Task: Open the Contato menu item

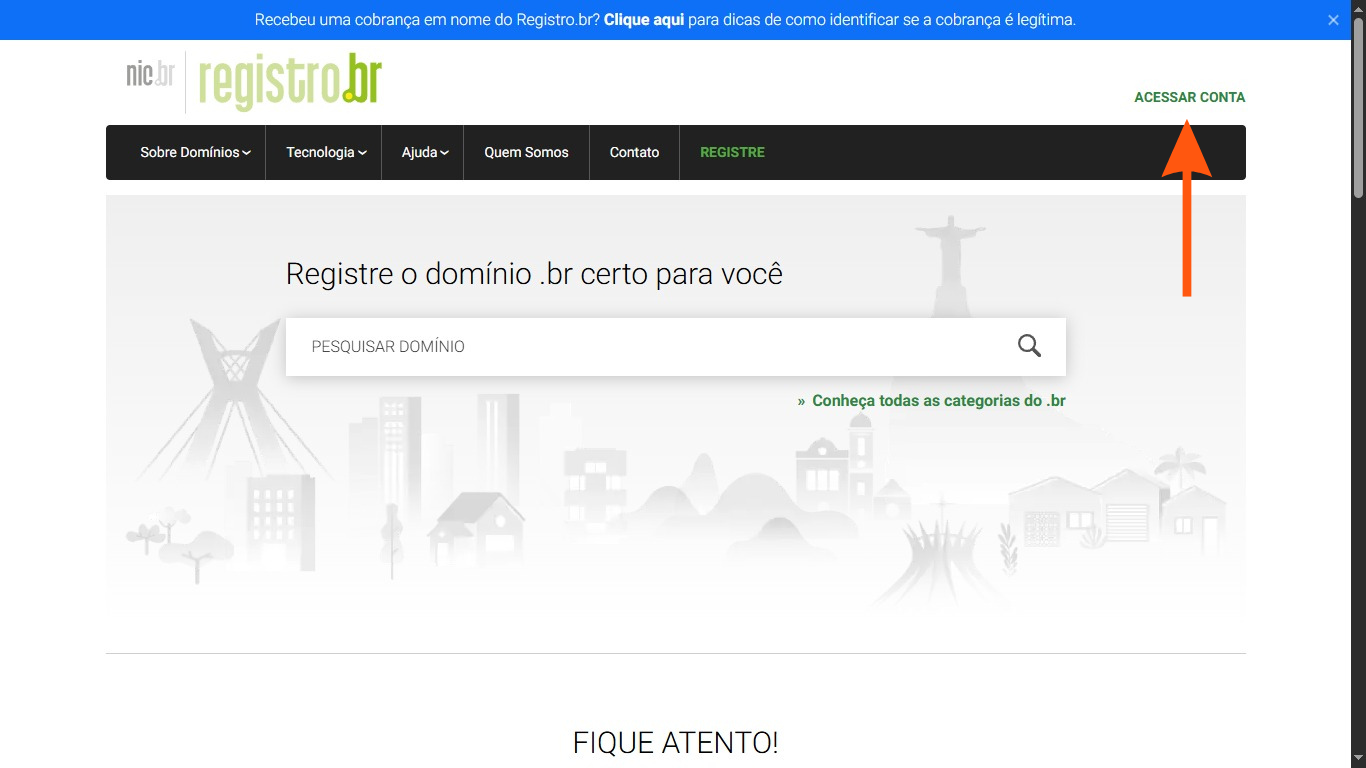Action: pos(634,152)
